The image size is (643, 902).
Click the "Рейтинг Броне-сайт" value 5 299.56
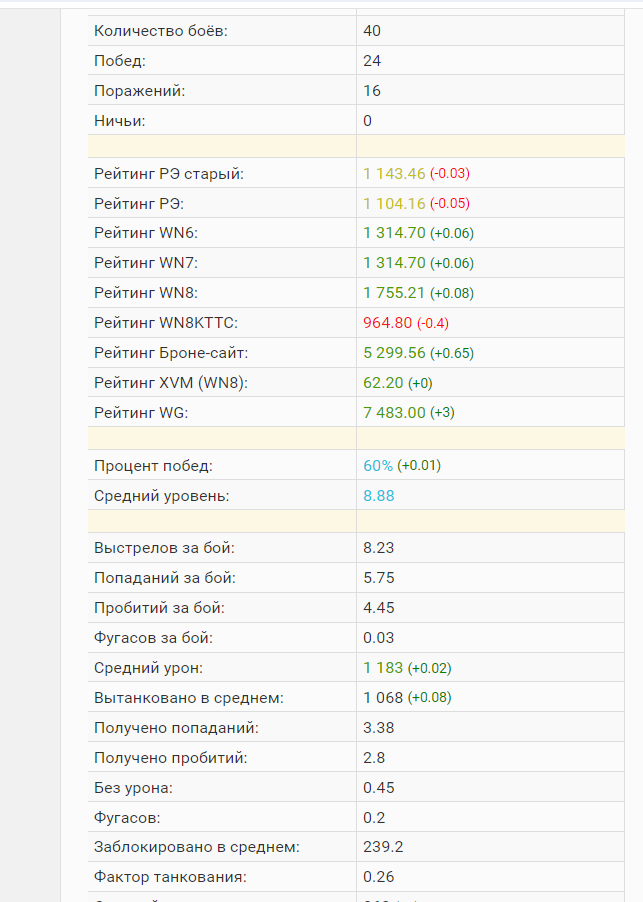click(x=395, y=353)
